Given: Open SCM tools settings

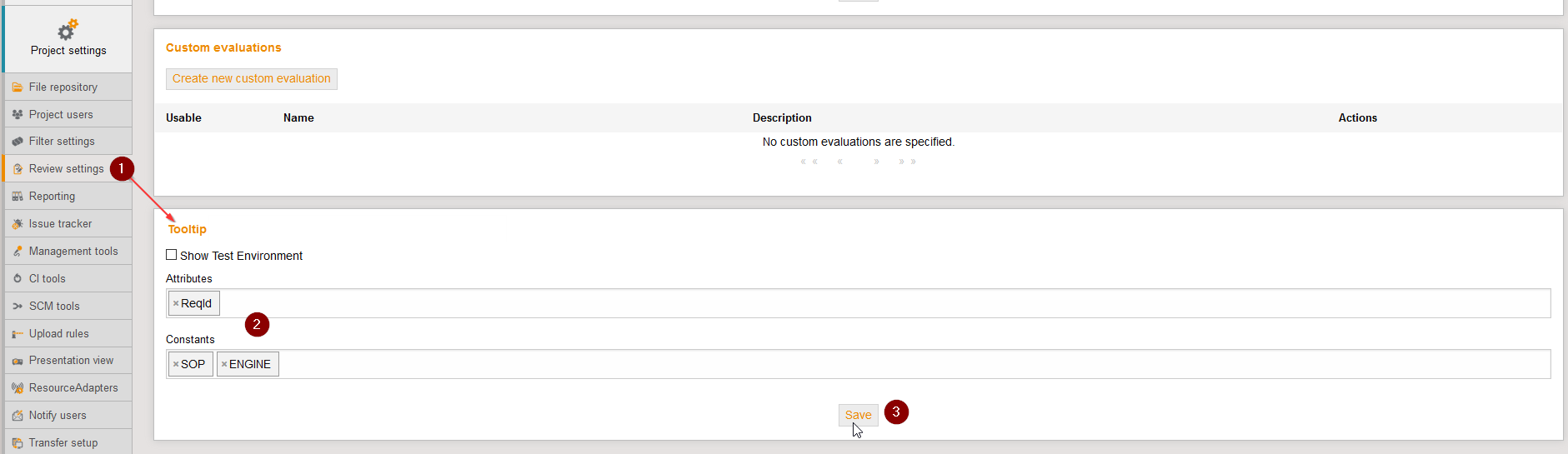Looking at the screenshot, I should tap(68, 307).
